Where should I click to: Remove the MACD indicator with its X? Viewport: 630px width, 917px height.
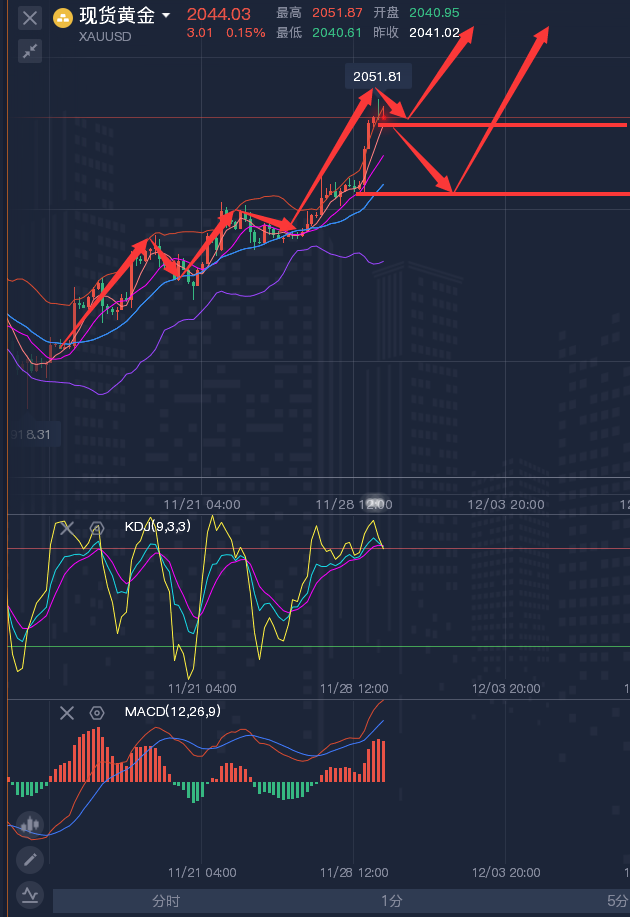click(67, 713)
